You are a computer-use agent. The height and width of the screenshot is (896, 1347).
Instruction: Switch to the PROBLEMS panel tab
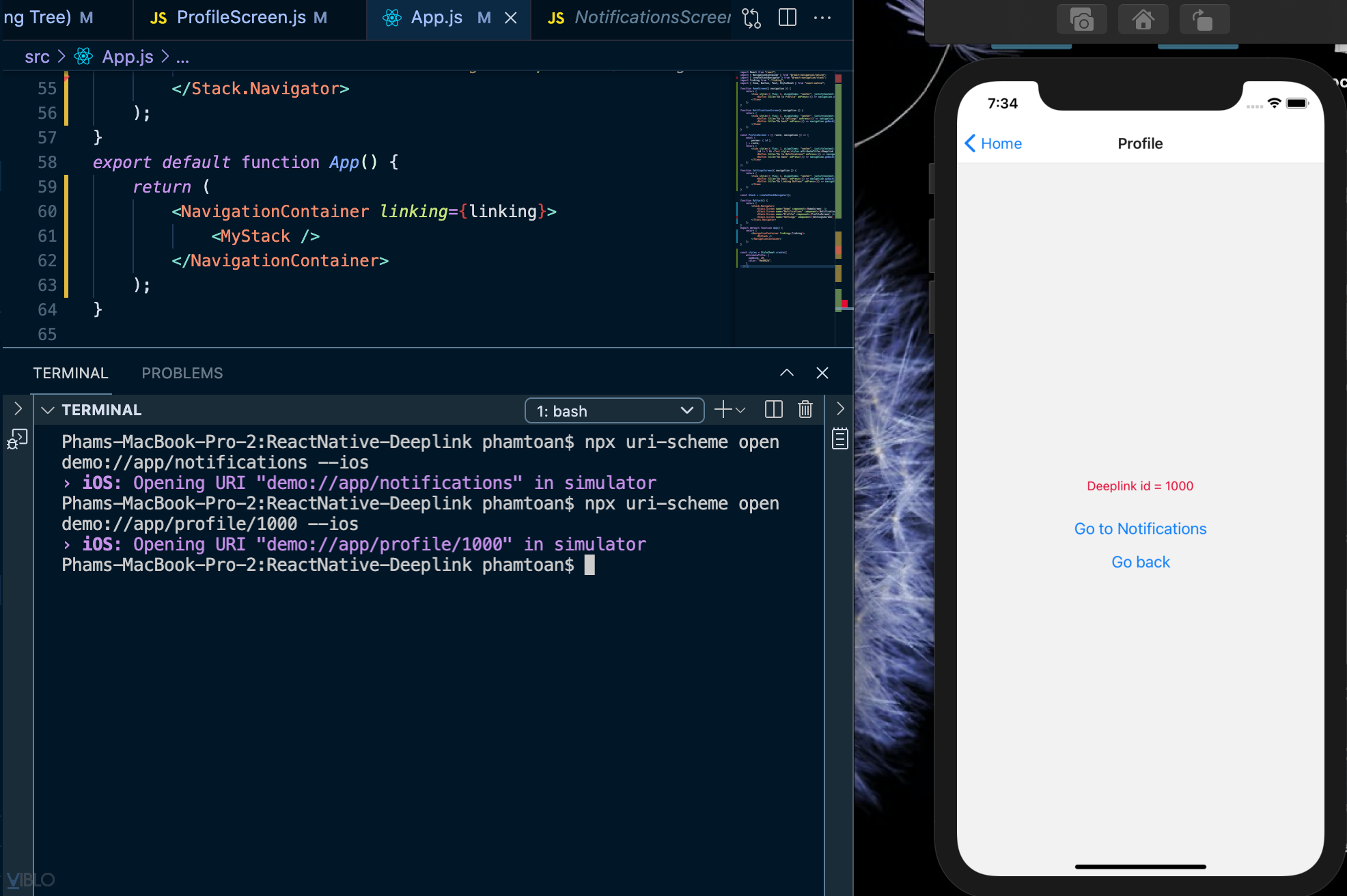click(182, 373)
